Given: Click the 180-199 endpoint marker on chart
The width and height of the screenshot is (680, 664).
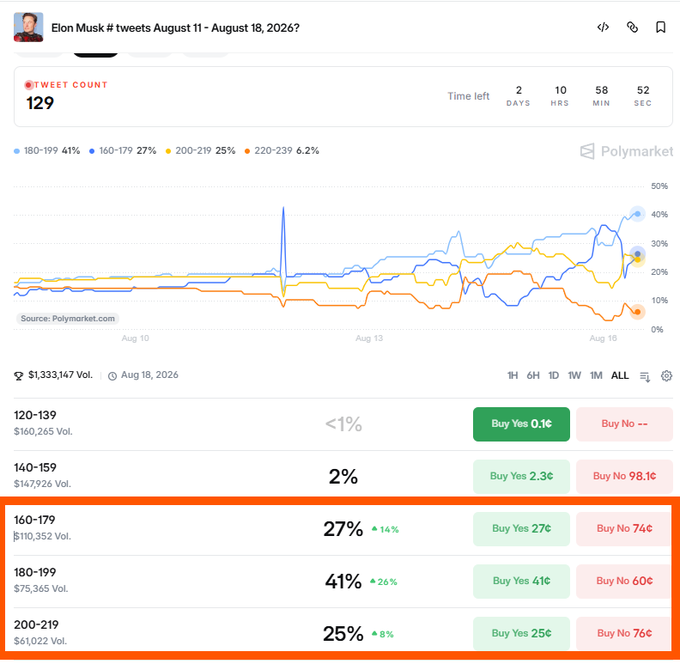Looking at the screenshot, I should (637, 214).
